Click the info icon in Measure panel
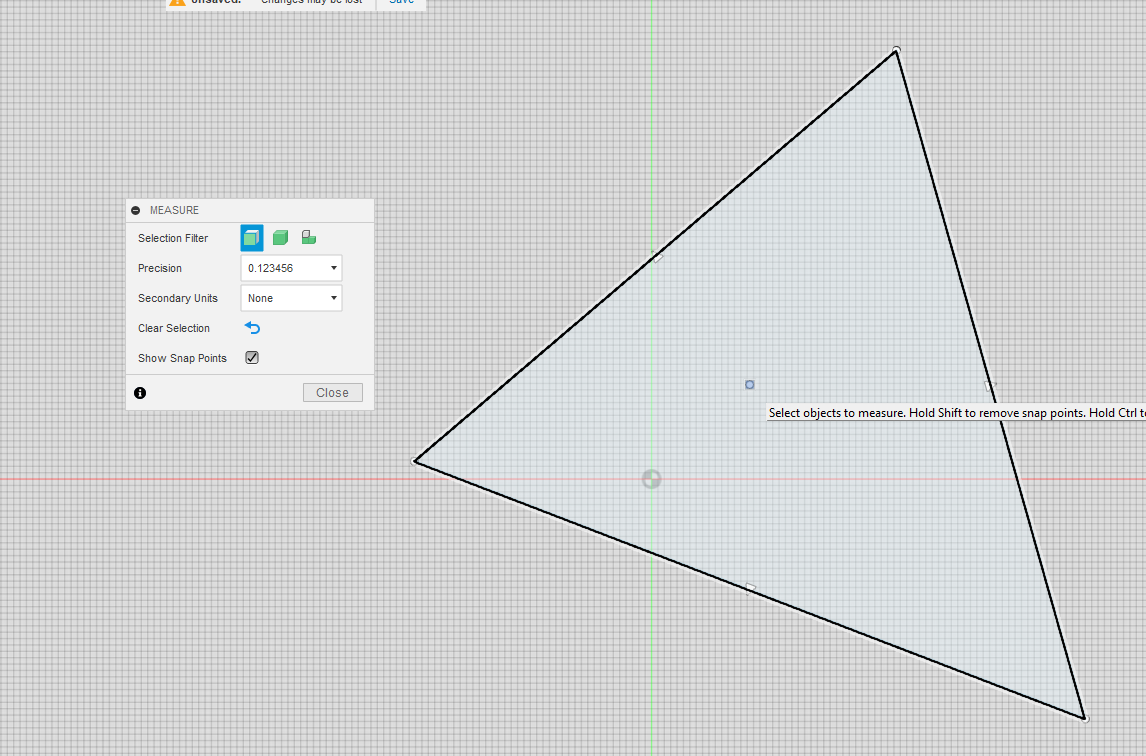Viewport: 1146px width, 756px height. 140,393
